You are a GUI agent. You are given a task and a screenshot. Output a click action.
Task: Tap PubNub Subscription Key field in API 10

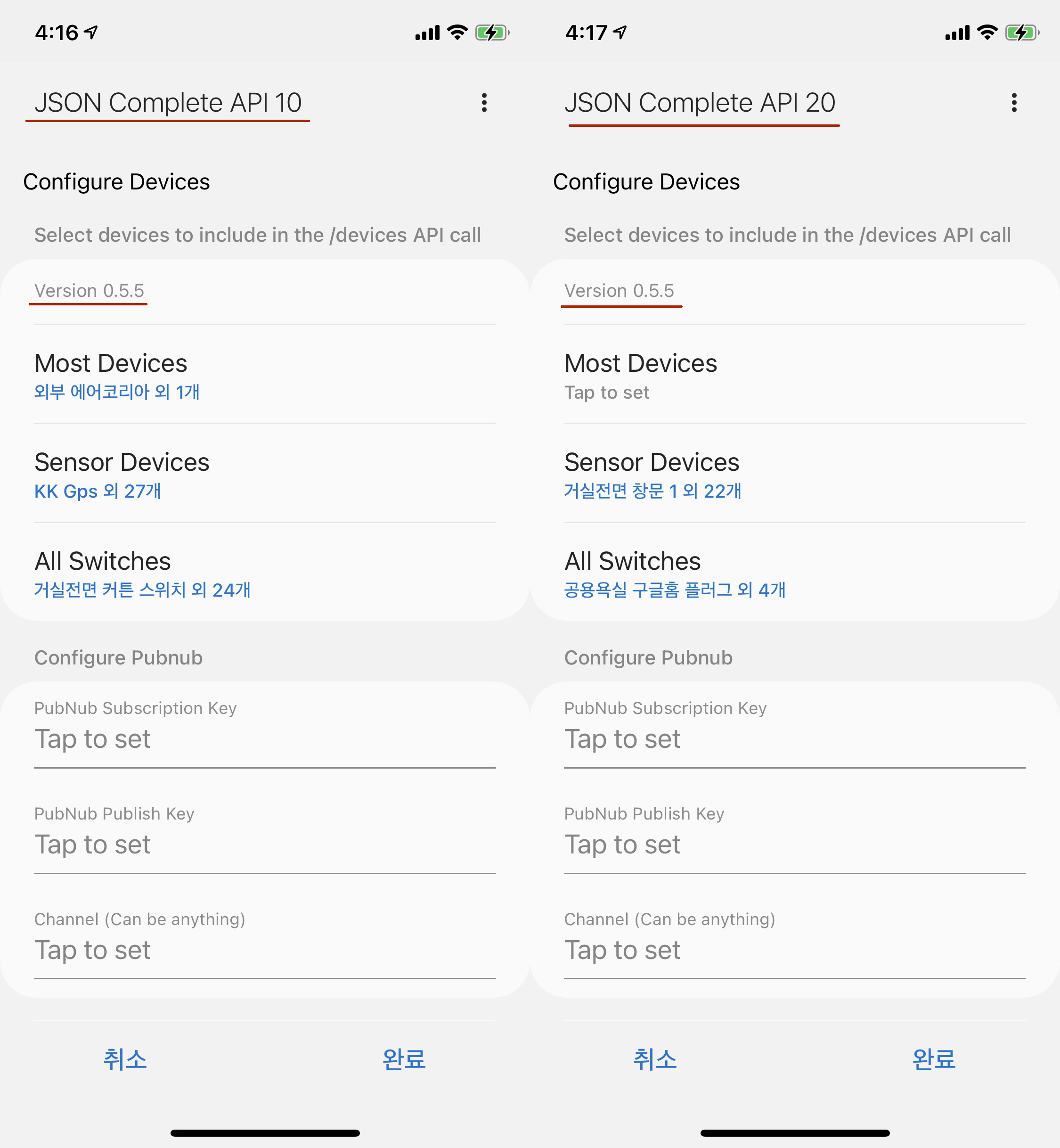coord(264,738)
